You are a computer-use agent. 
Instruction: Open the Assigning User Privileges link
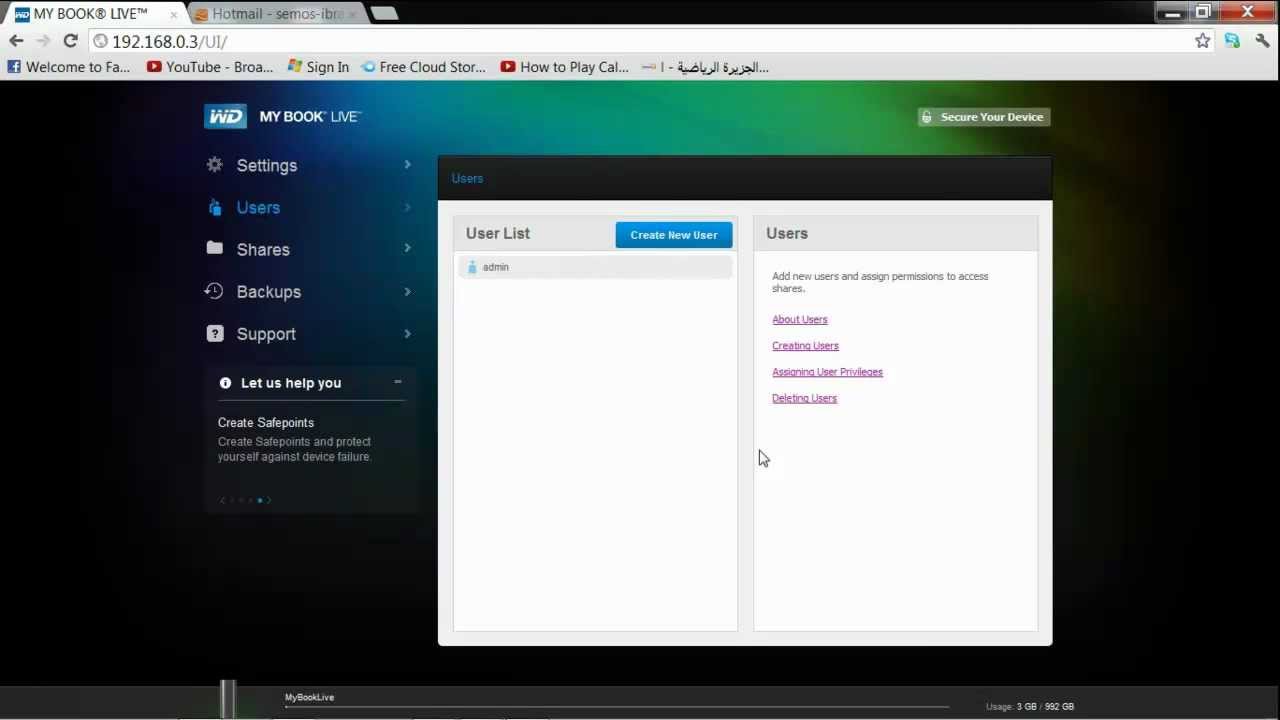[827, 371]
